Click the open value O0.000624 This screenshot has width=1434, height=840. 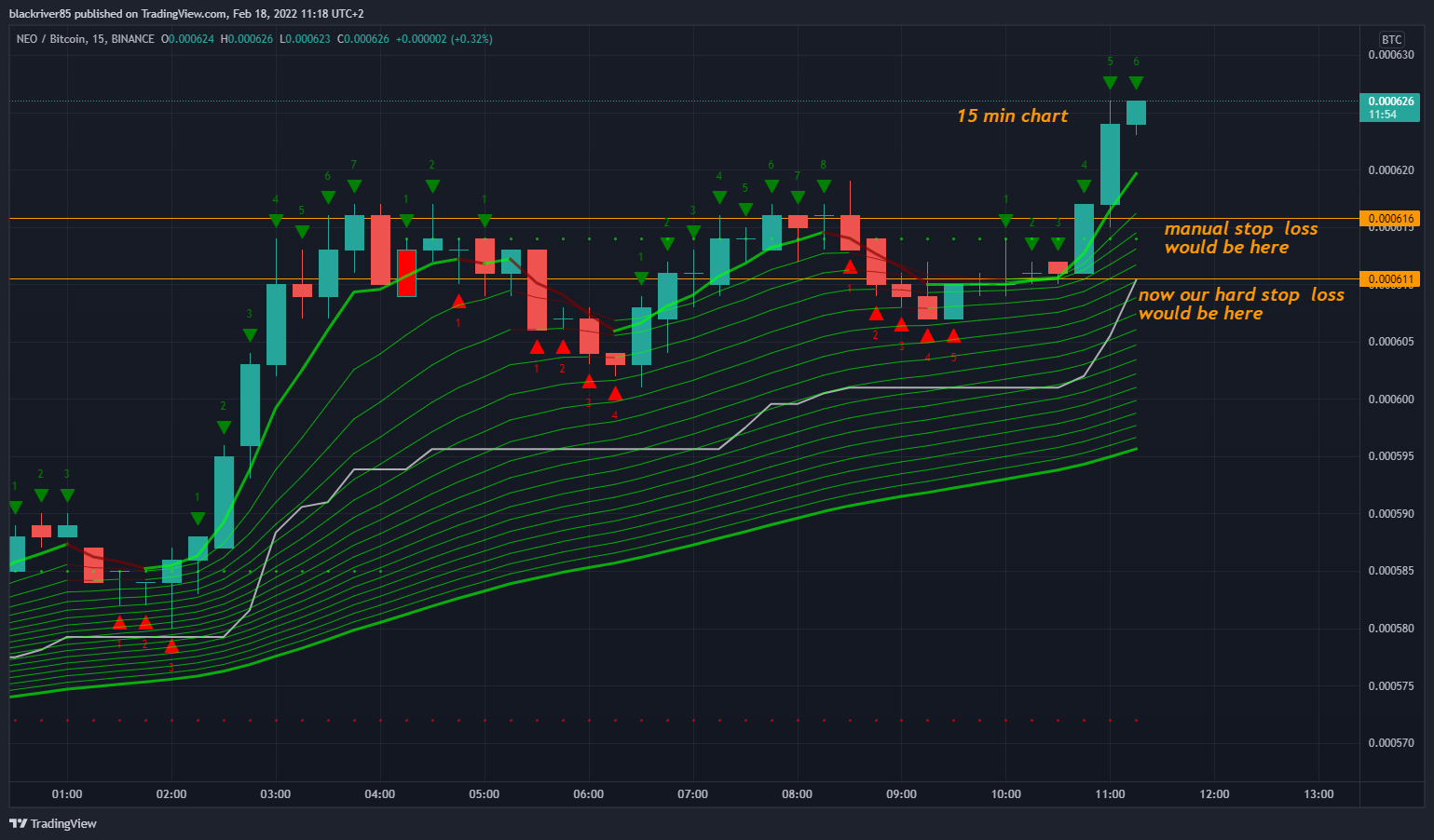pos(187,39)
